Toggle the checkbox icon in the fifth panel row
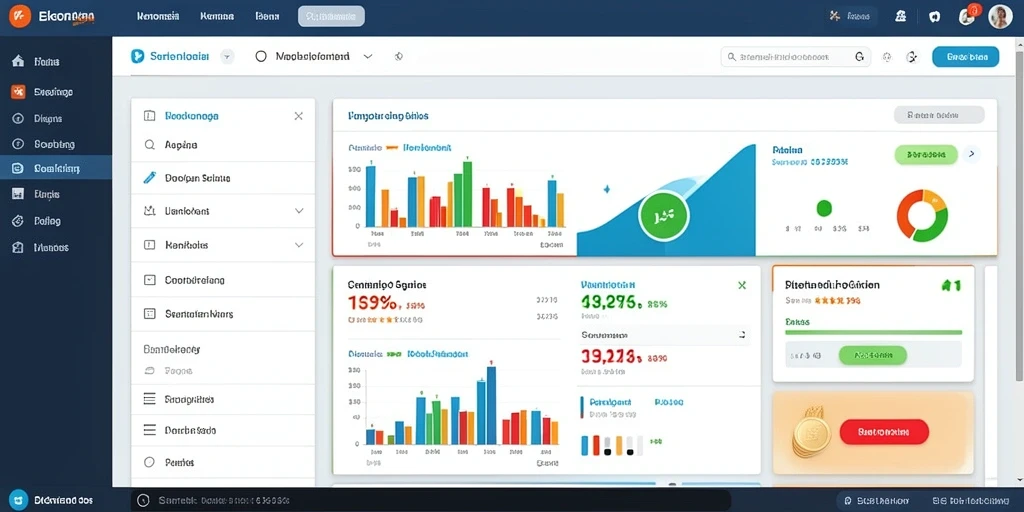Image resolution: width=1024 pixels, height=512 pixels. (150, 280)
